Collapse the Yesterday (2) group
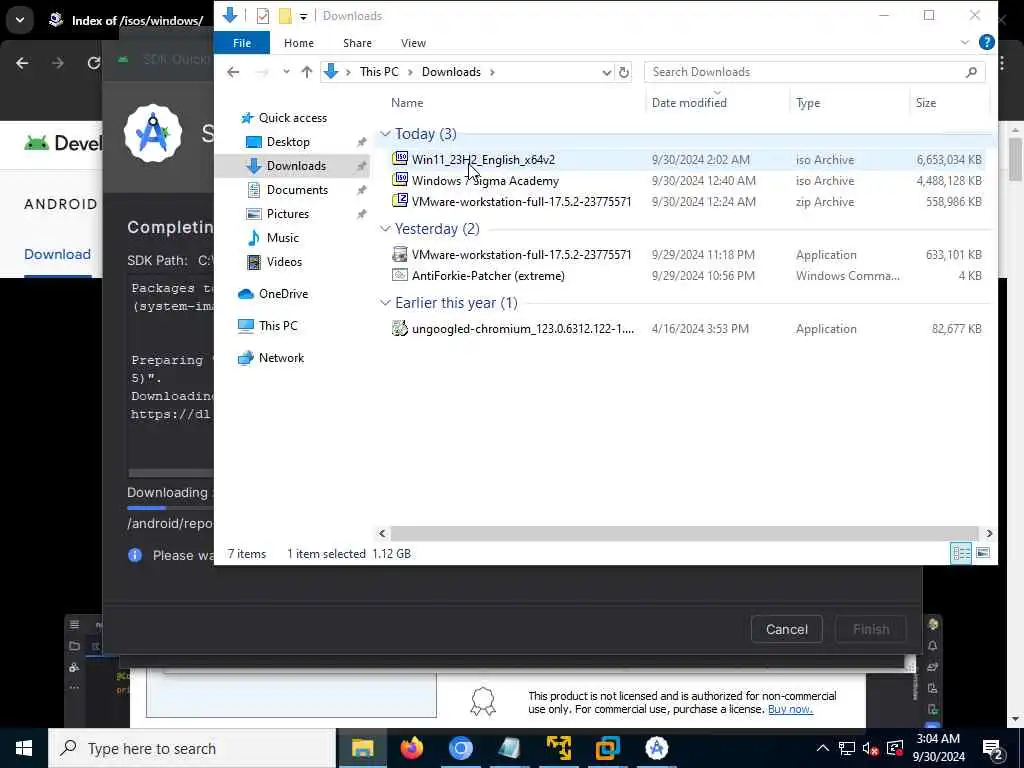The width and height of the screenshot is (1024, 768). pyautogui.click(x=385, y=229)
